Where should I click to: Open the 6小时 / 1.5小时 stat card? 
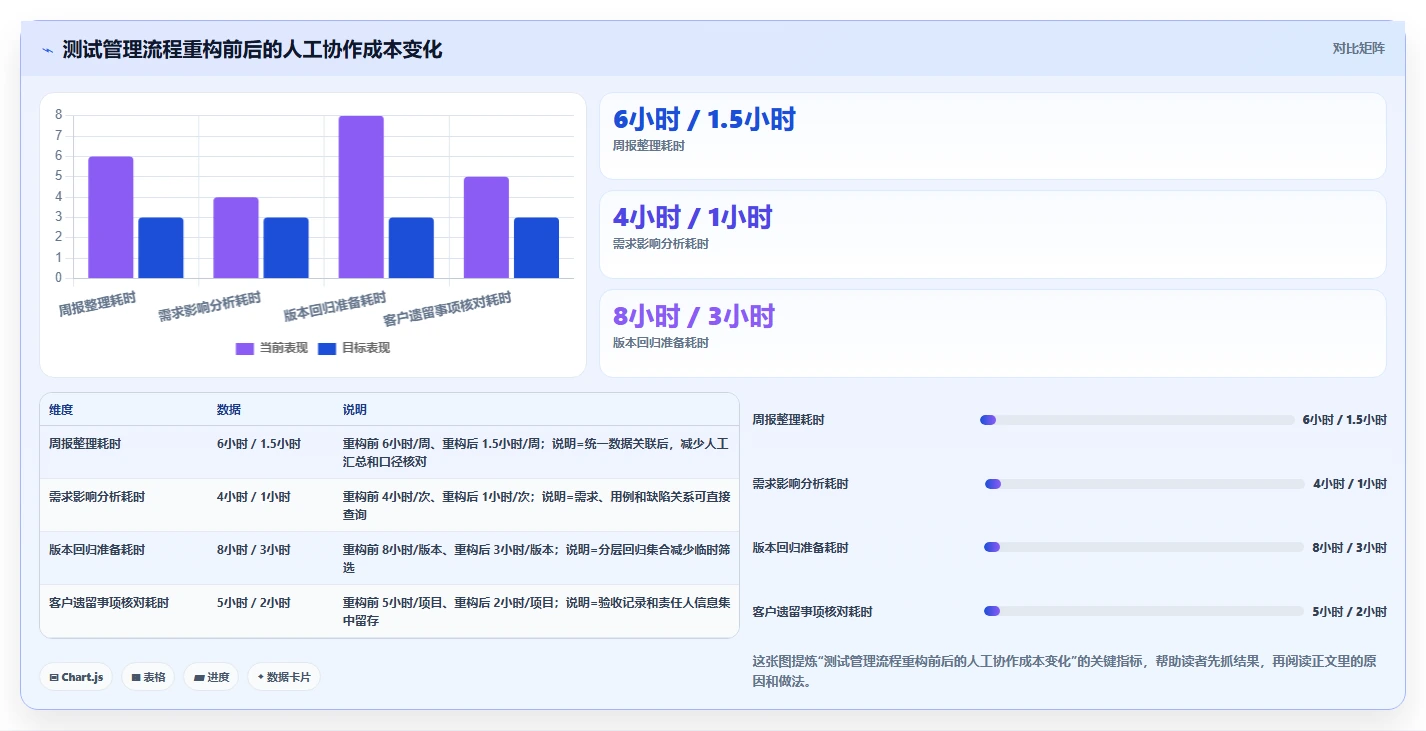coord(993,136)
